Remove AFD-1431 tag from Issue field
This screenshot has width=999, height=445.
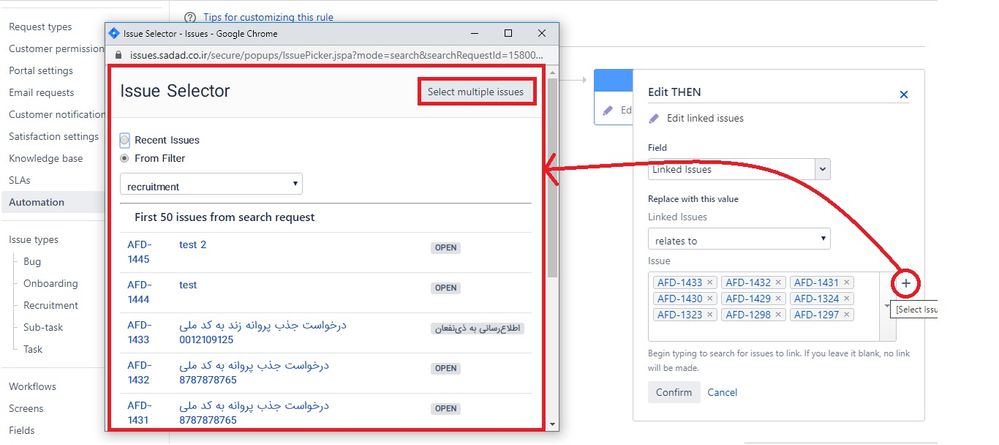pyautogui.click(x=846, y=282)
